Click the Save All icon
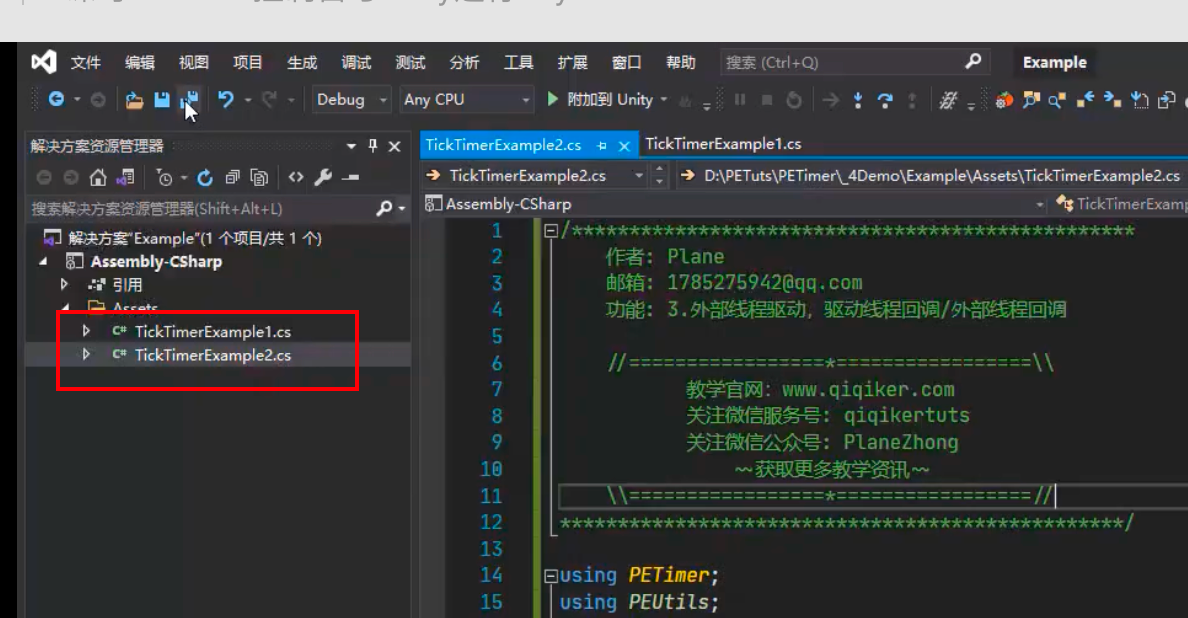 coord(189,100)
